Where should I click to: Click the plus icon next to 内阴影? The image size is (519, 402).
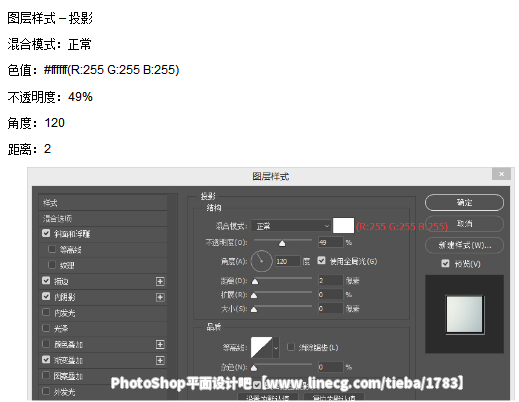(x=160, y=297)
